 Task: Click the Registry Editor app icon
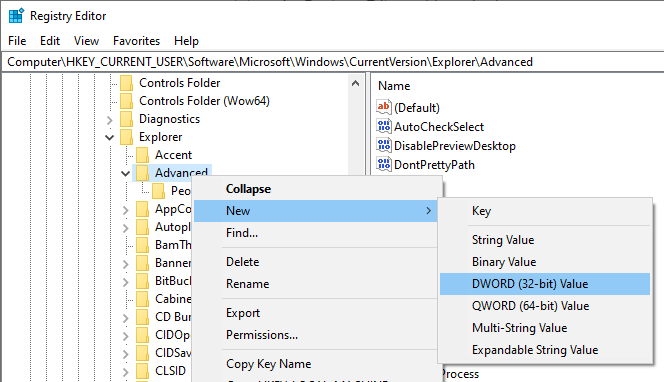[16, 16]
